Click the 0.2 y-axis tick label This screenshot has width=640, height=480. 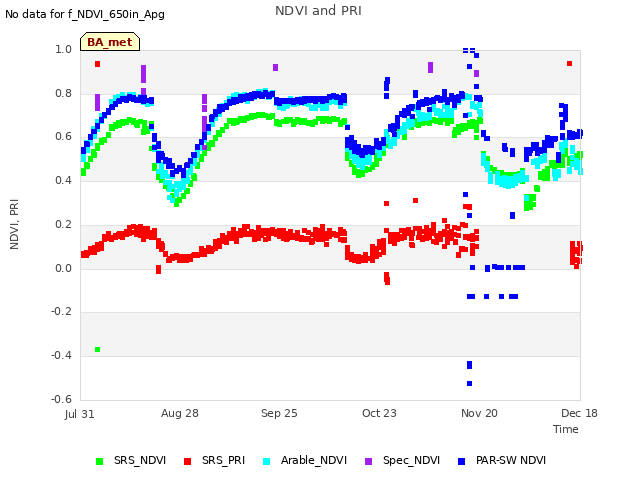click(63, 224)
